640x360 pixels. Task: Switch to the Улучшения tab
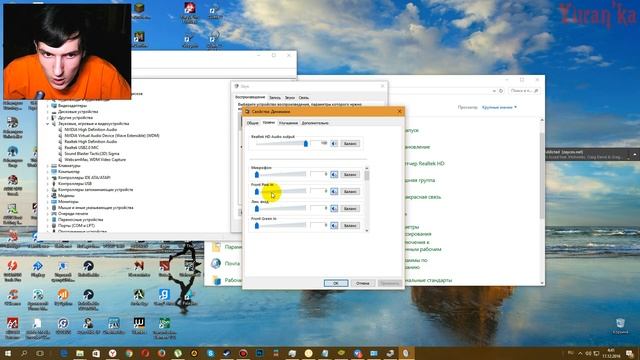[288, 123]
